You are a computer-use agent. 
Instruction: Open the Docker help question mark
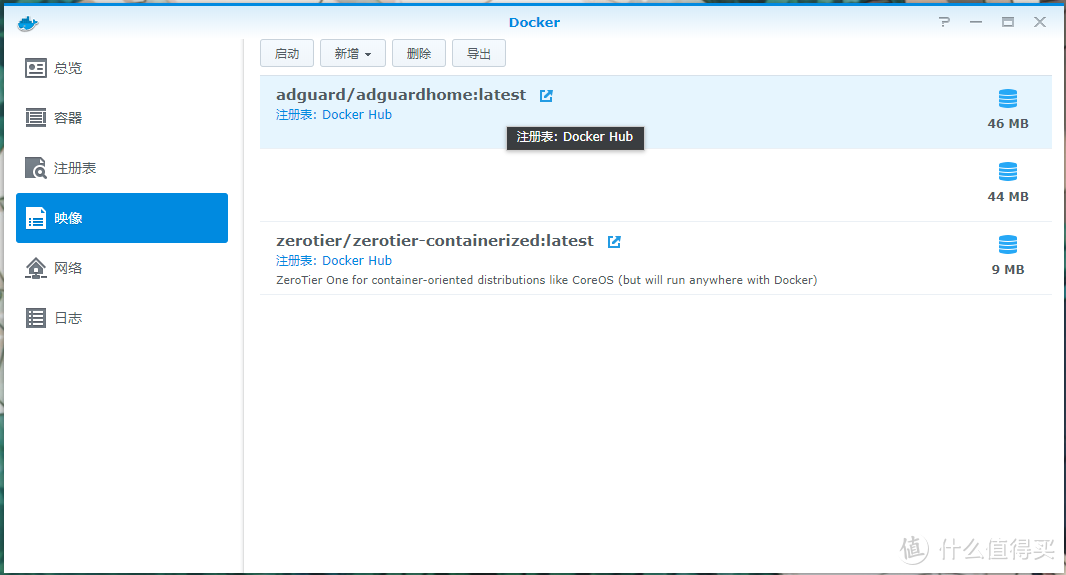(x=944, y=22)
